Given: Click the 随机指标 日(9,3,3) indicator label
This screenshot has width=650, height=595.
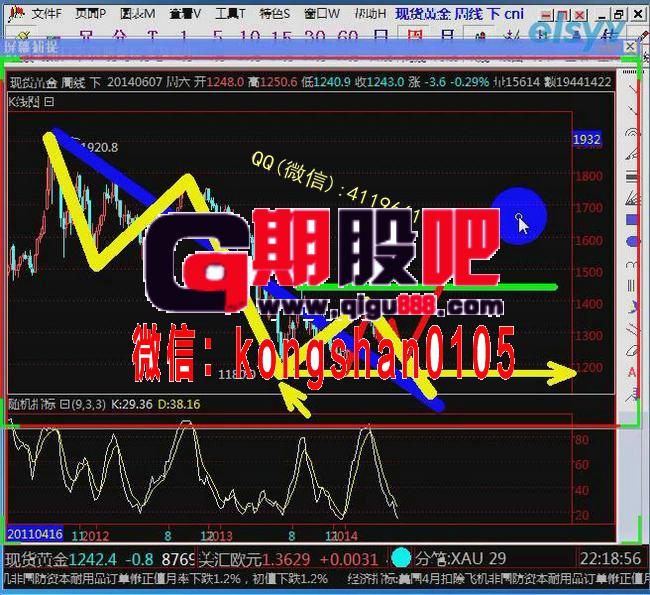Looking at the screenshot, I should pos(57,404).
